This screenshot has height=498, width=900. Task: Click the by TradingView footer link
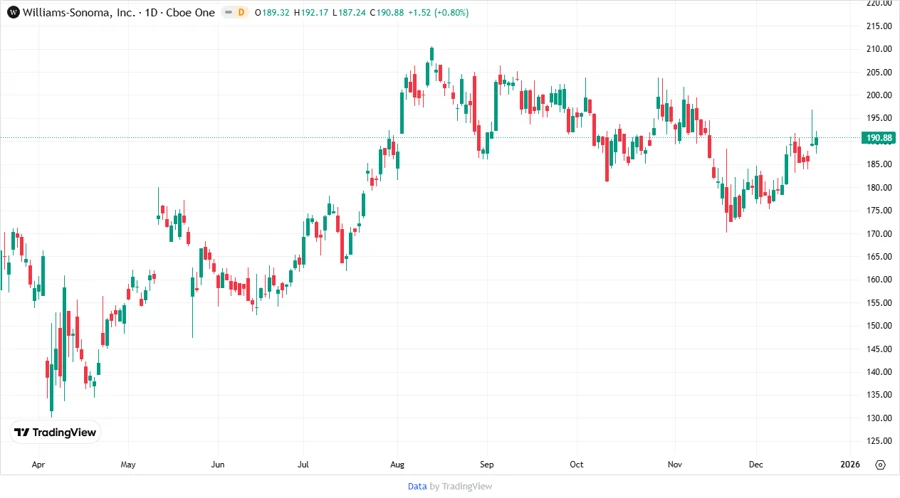click(461, 487)
